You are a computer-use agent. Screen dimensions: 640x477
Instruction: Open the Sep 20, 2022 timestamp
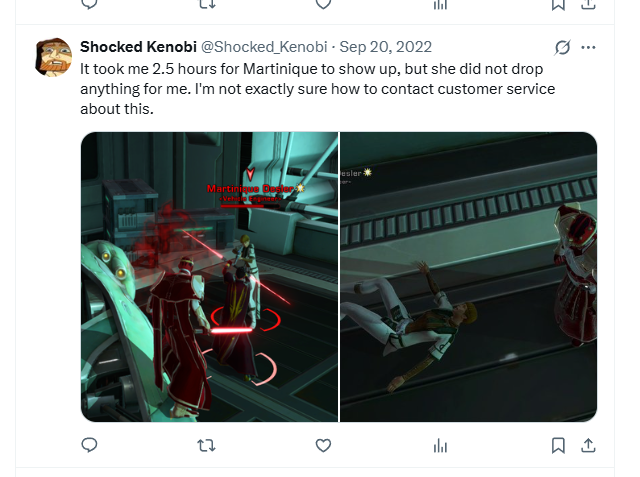pyautogui.click(x=385, y=47)
